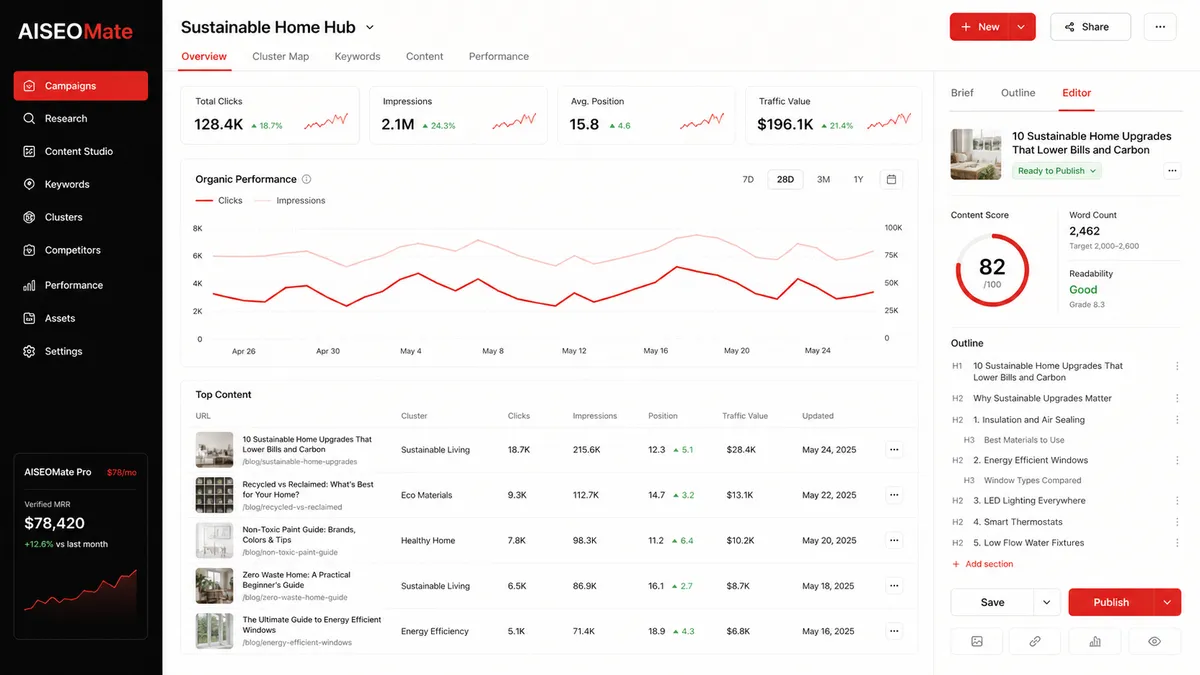Select the 7D time range
Screen dimensions: 1200x675
point(748,180)
